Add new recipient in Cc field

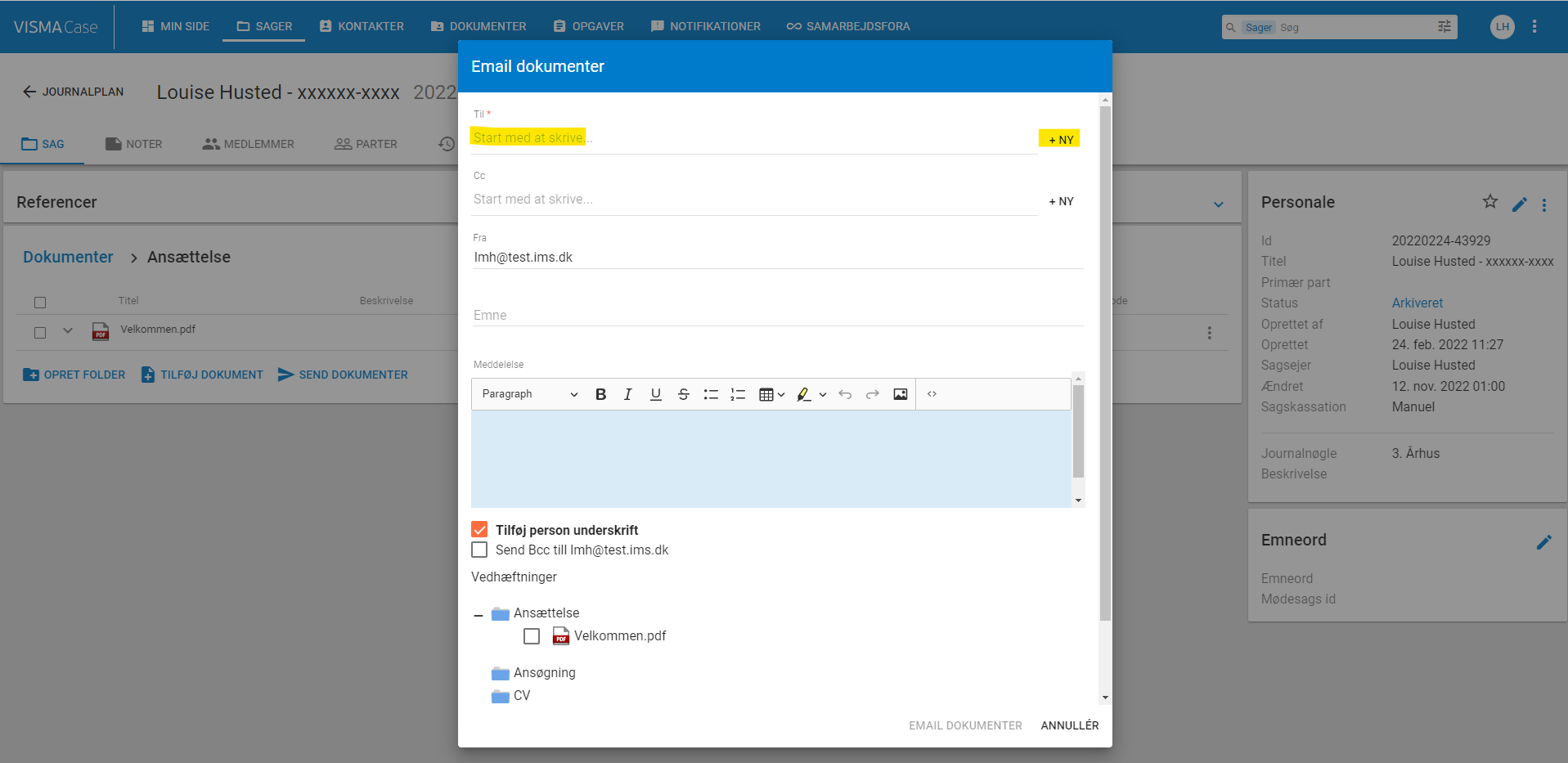1060,201
